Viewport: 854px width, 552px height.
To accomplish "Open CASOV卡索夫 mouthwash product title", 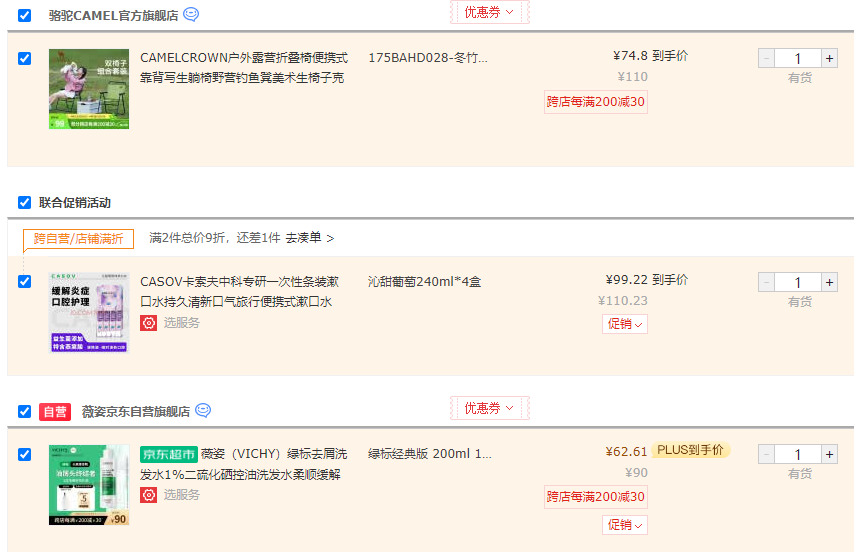I will click(x=240, y=291).
